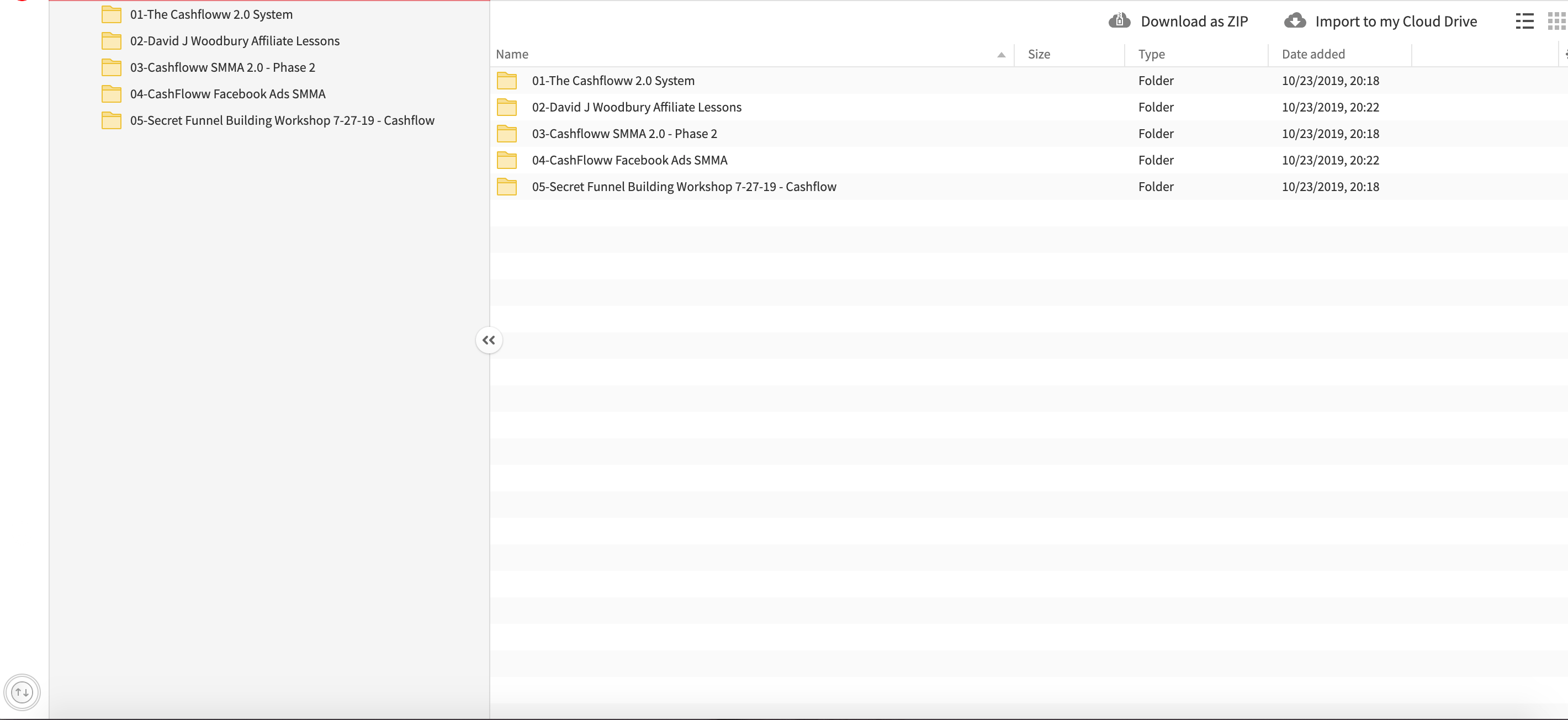Click 01-The Cashfloww folder icon in list
The width and height of the screenshot is (1568, 720).
(506, 81)
